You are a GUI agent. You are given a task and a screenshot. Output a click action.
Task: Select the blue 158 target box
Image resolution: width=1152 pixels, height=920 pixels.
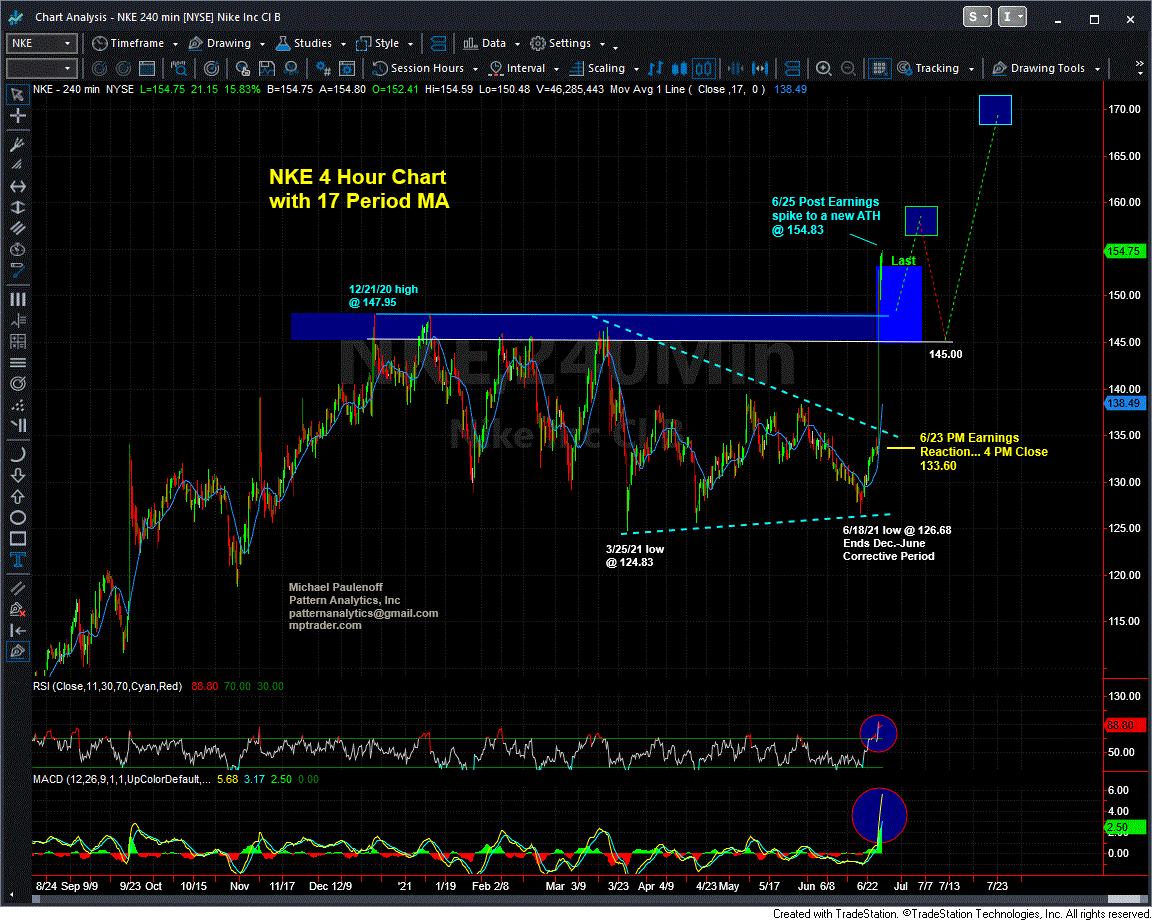click(921, 220)
